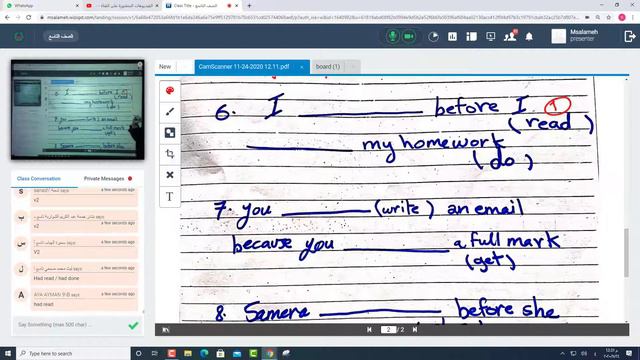Click the browser address bar
This screenshot has height=360, width=640.
coord(310,18)
